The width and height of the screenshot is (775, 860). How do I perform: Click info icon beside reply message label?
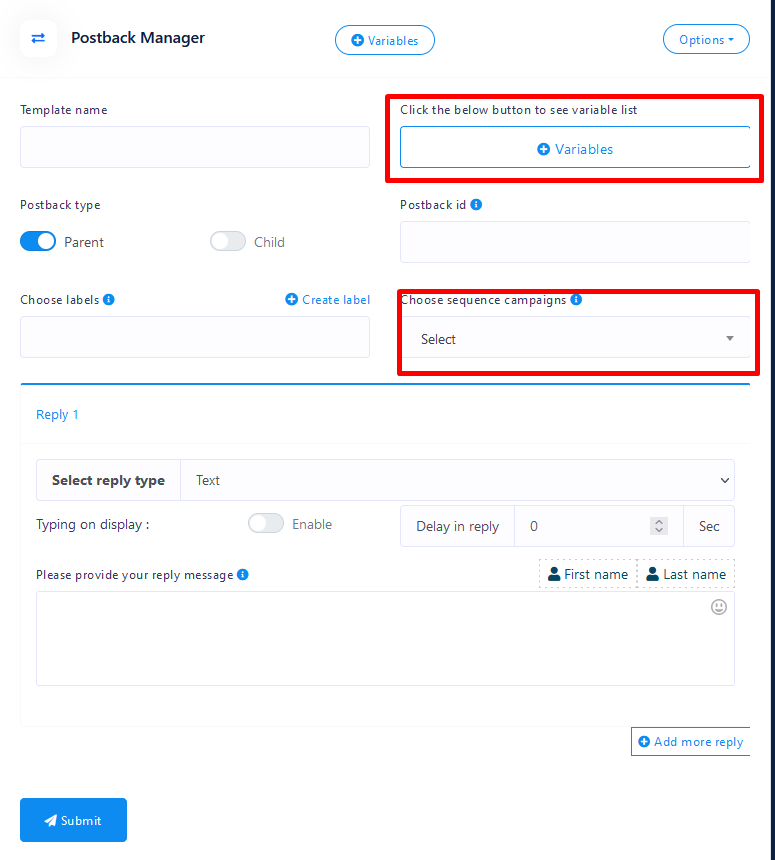(x=243, y=575)
